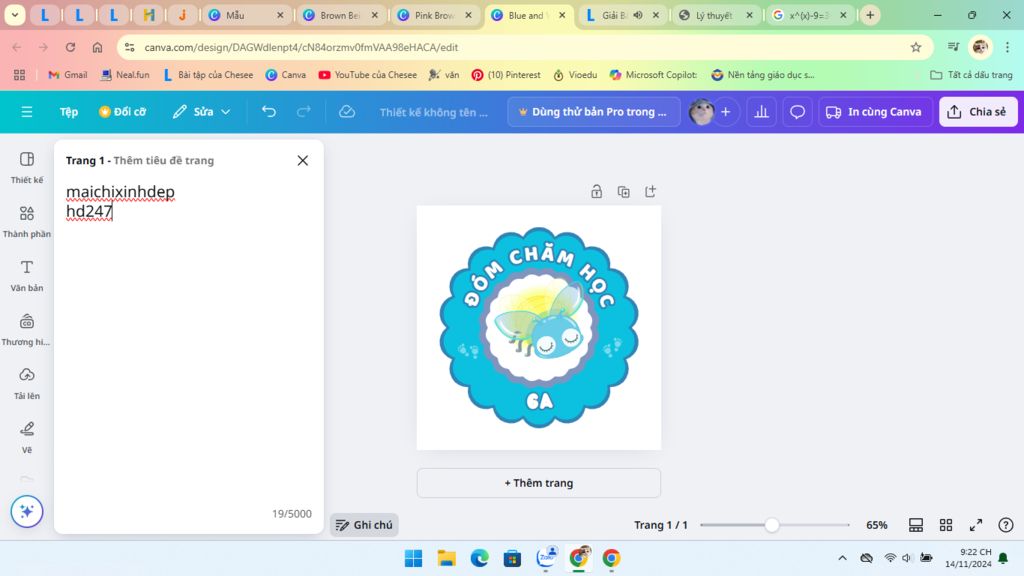Open the Gmail bookmark
Image resolution: width=1024 pixels, height=576 pixels.
(x=68, y=75)
